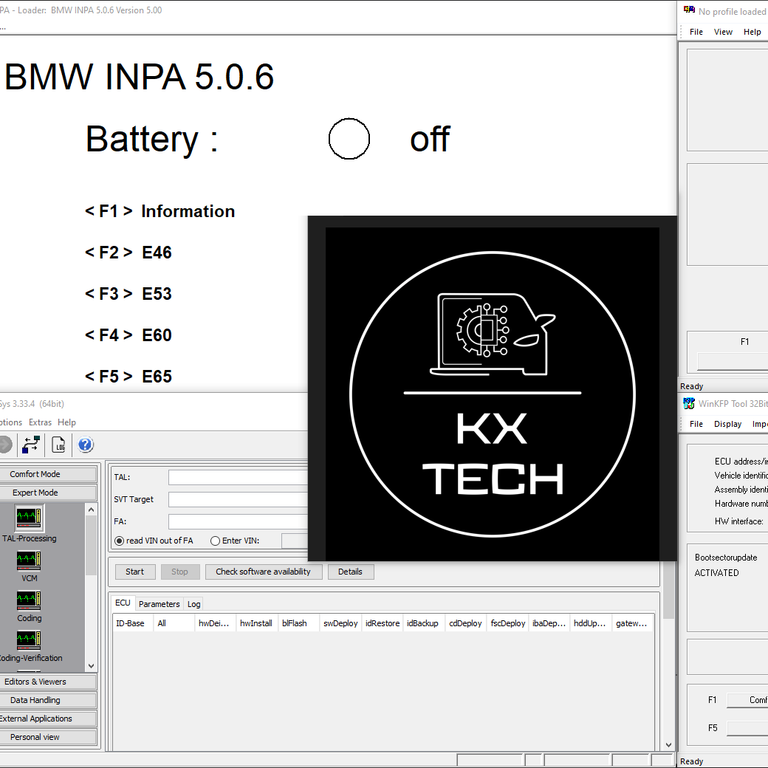Switch to the Log tab

(x=194, y=604)
